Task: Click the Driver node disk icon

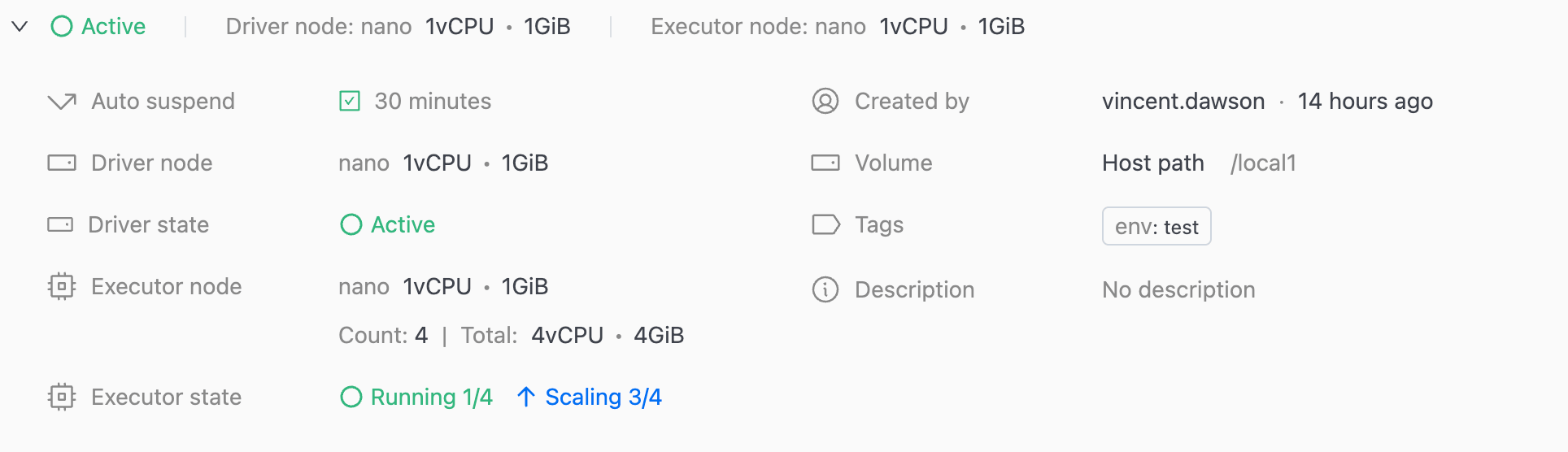Action: point(62,163)
